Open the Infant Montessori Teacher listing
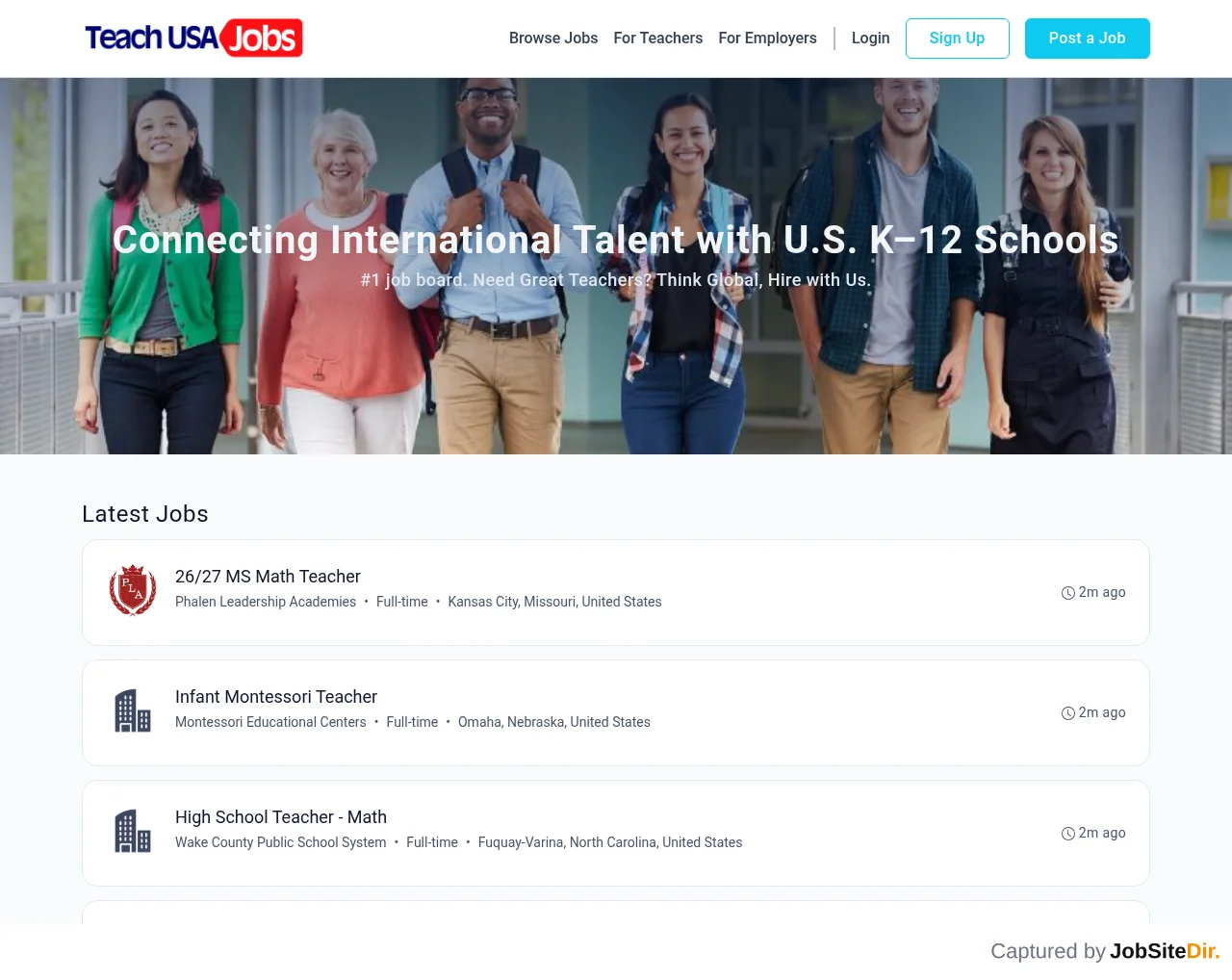 pos(276,697)
